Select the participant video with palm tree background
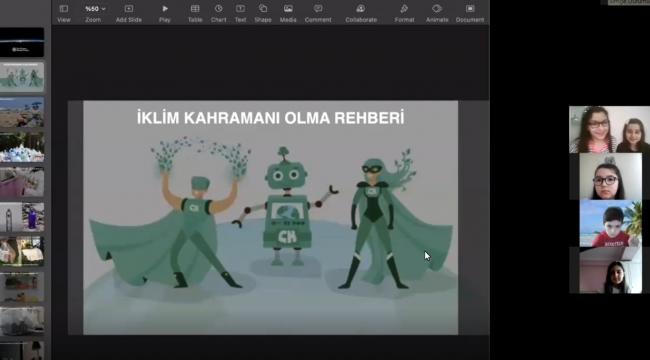Viewport: 650px width, 360px height. click(x=610, y=224)
